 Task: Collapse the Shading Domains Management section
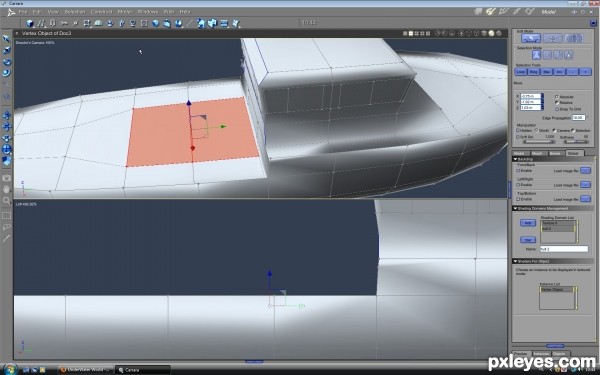515,209
